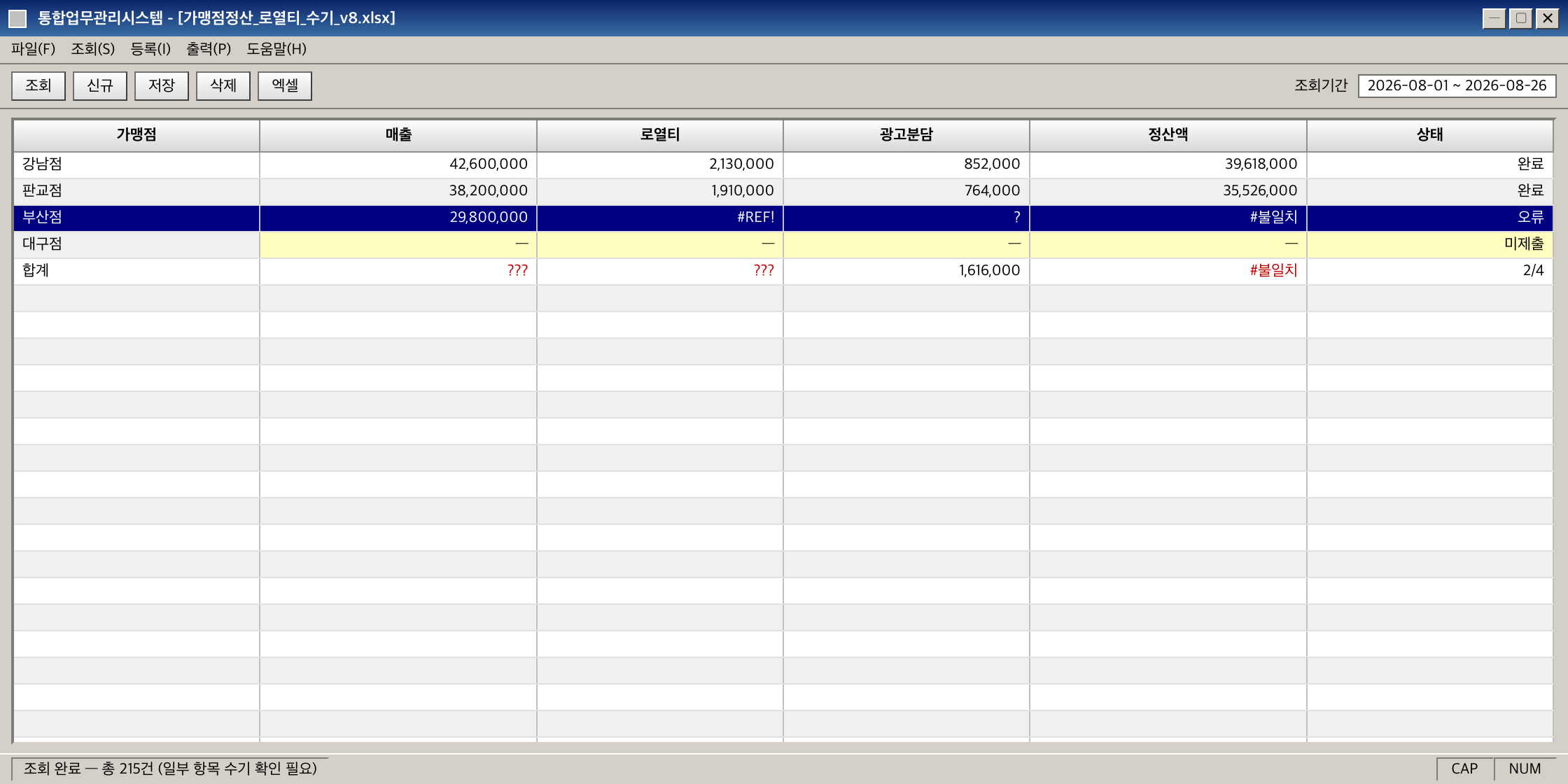
Task: Click 판교점 정산액 value 35,526,000
Action: (1168, 191)
